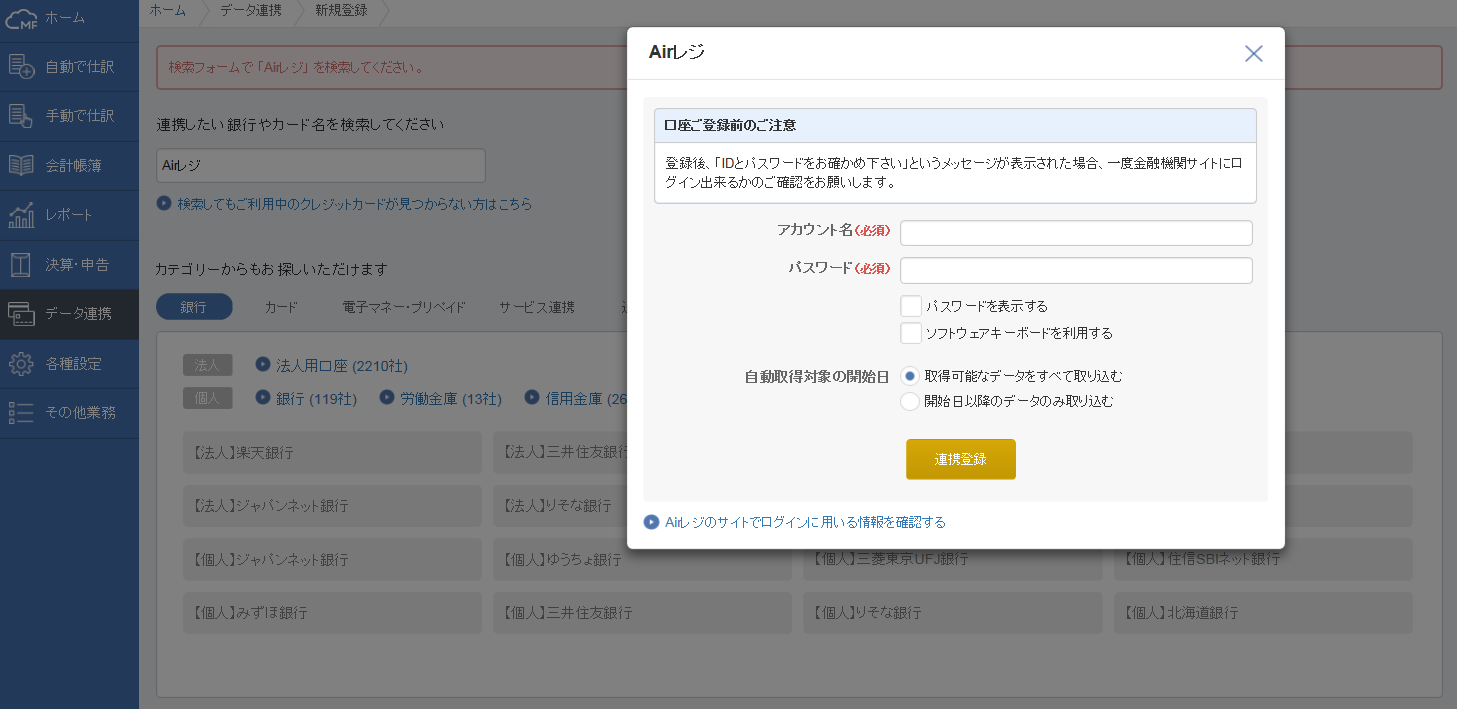Enable ソフトウェアキーボードを利用する checkbox
The height and width of the screenshot is (709, 1457).
[910, 333]
